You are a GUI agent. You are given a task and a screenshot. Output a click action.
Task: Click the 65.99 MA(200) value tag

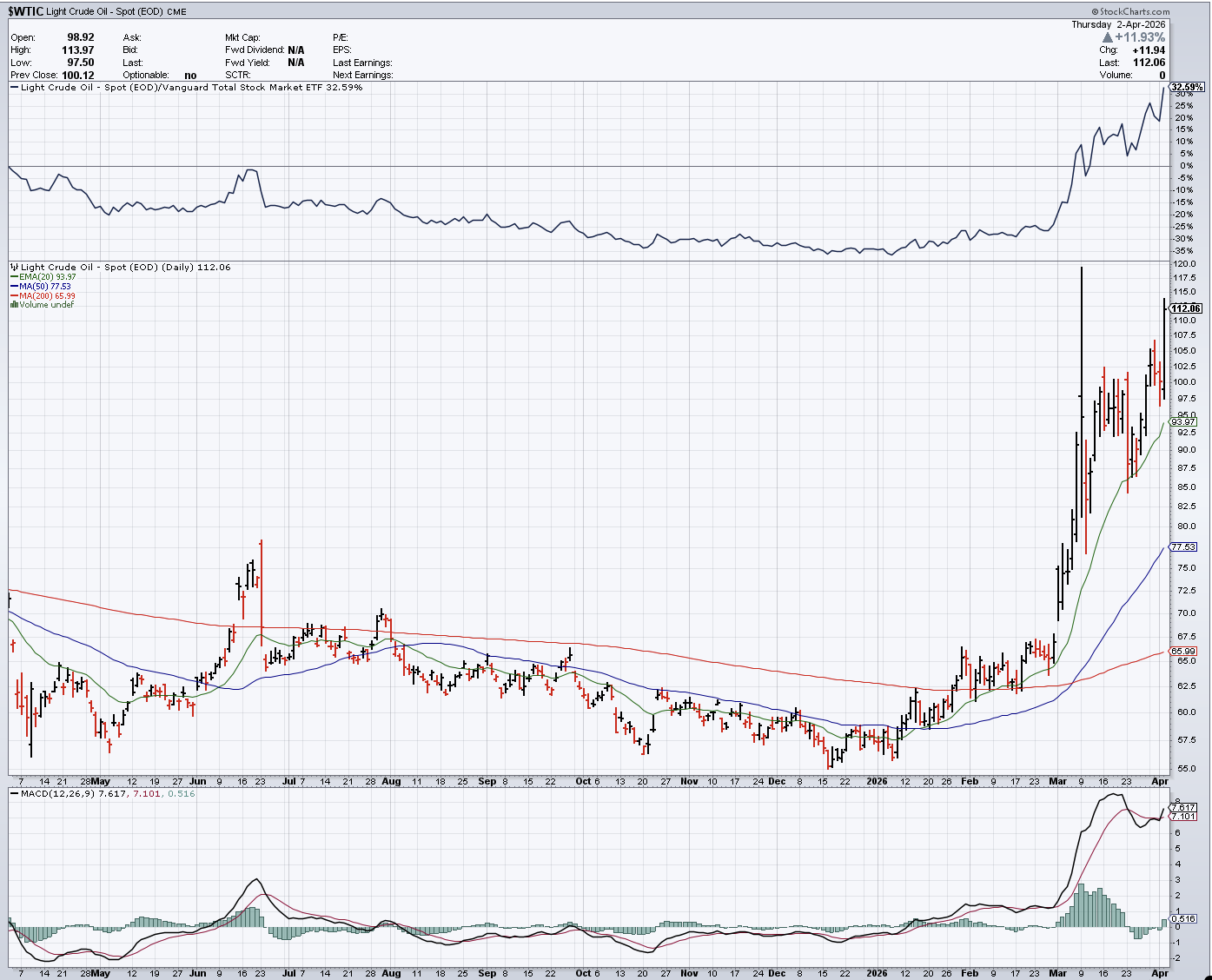[x=1183, y=651]
